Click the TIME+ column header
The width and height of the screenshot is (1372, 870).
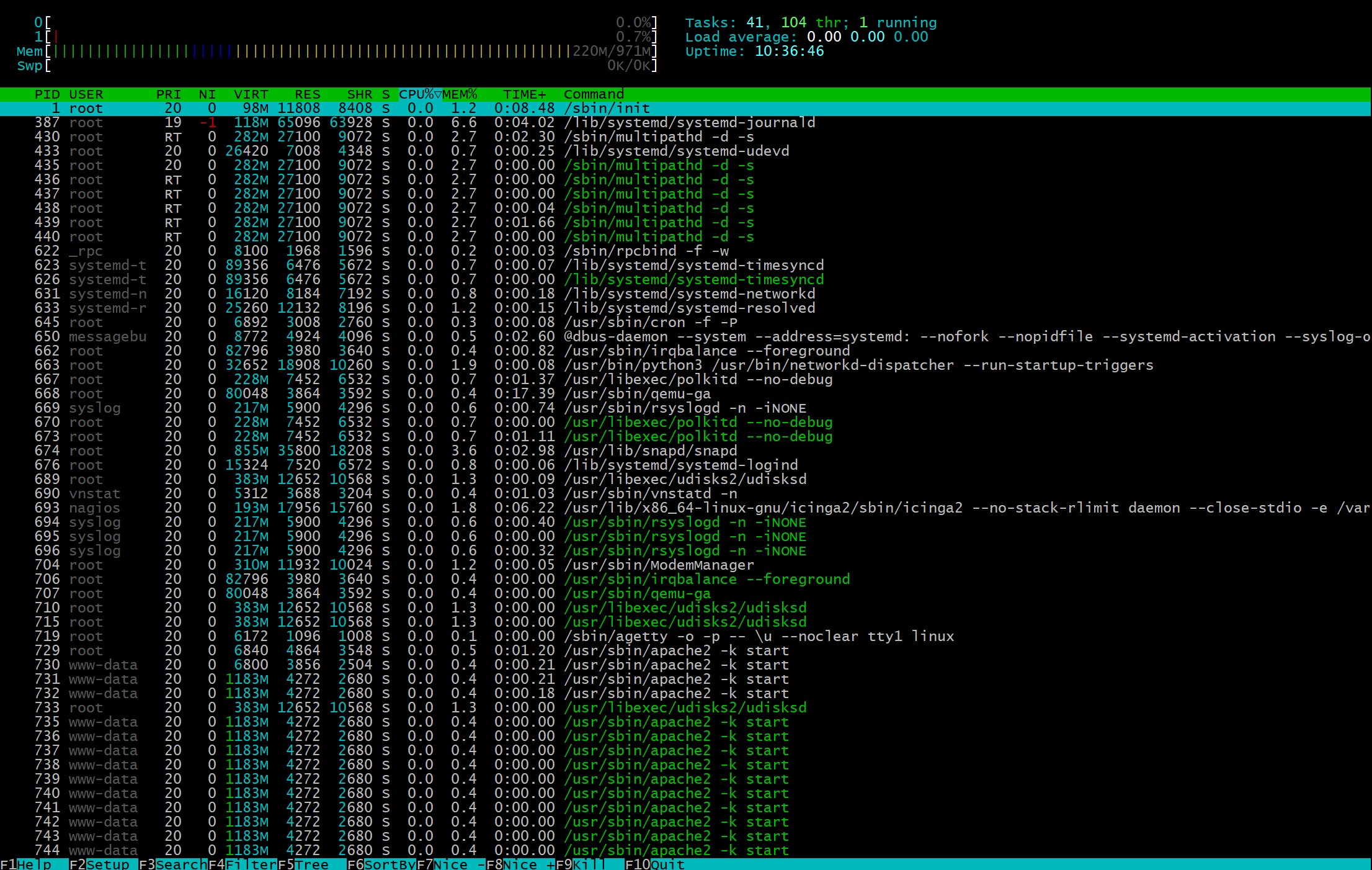coord(524,94)
